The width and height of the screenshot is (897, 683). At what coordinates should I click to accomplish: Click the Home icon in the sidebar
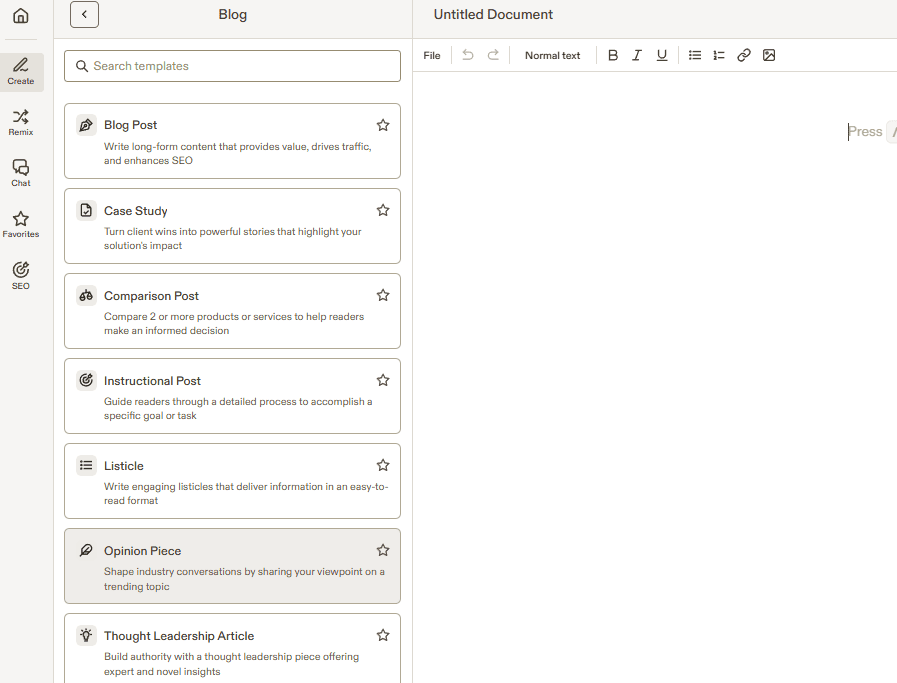tap(21, 16)
